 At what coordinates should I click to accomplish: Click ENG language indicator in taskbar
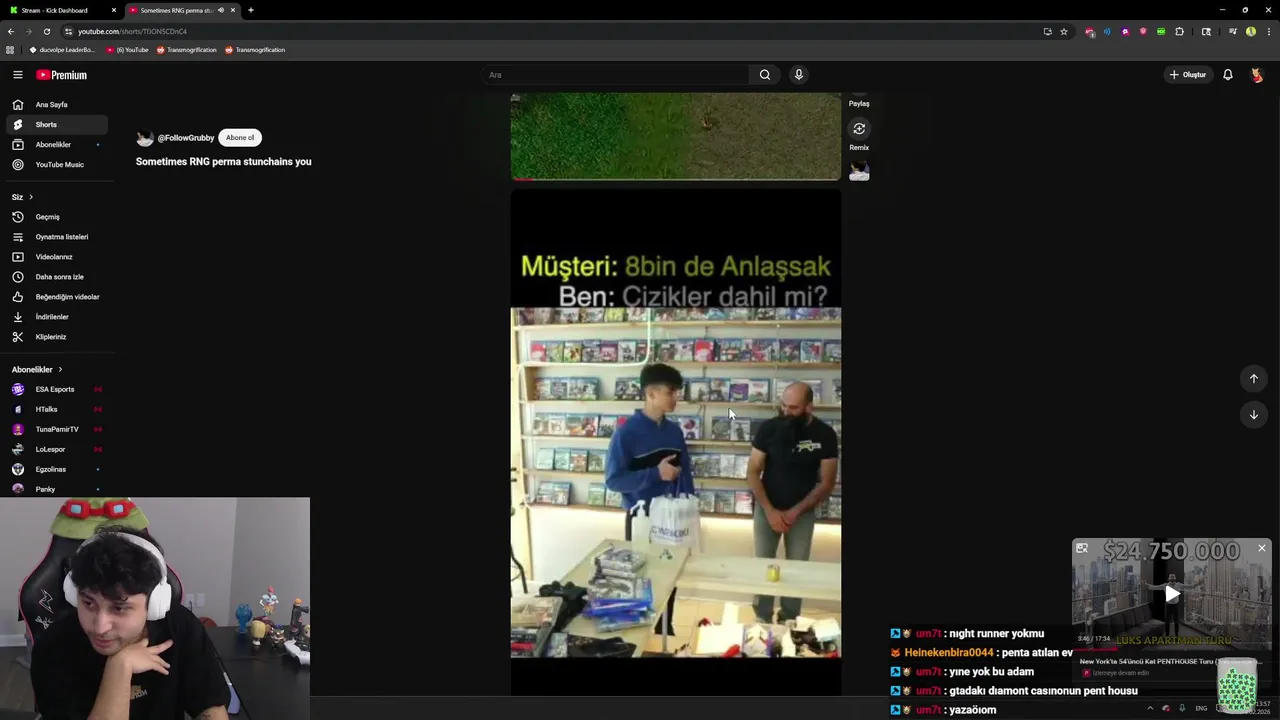point(1201,708)
